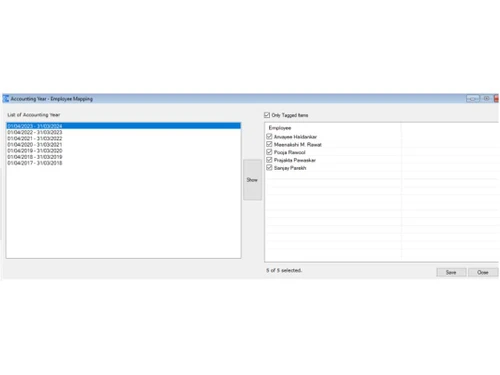Viewport: 500px width, 375px height.
Task: Select accounting year 01/04/2018 - 31/03/2019
Action: tap(123, 157)
